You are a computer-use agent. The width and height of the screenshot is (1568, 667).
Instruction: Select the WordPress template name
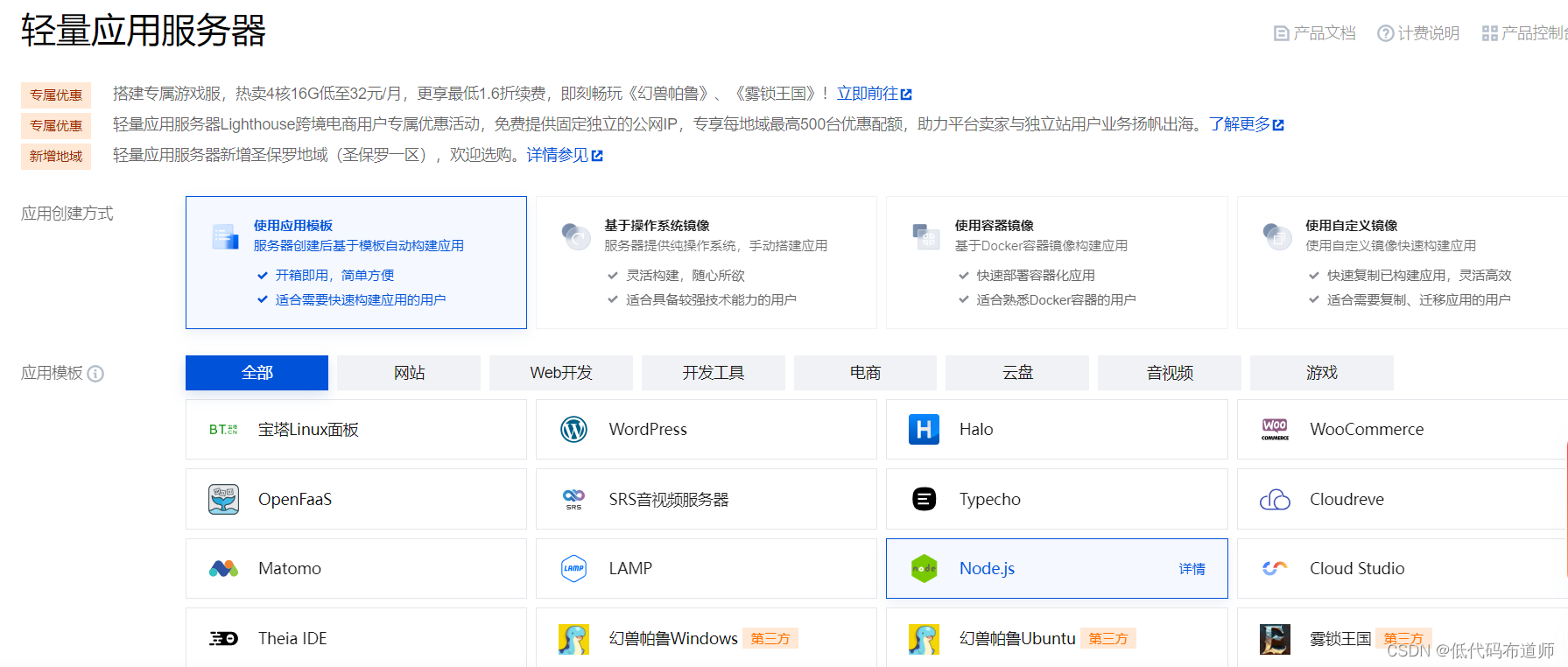(x=648, y=430)
